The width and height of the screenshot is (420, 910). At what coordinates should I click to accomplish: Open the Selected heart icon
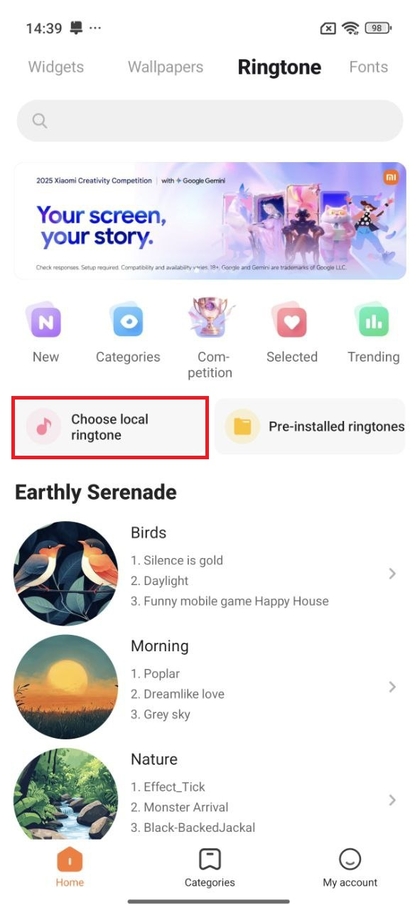tap(291, 321)
